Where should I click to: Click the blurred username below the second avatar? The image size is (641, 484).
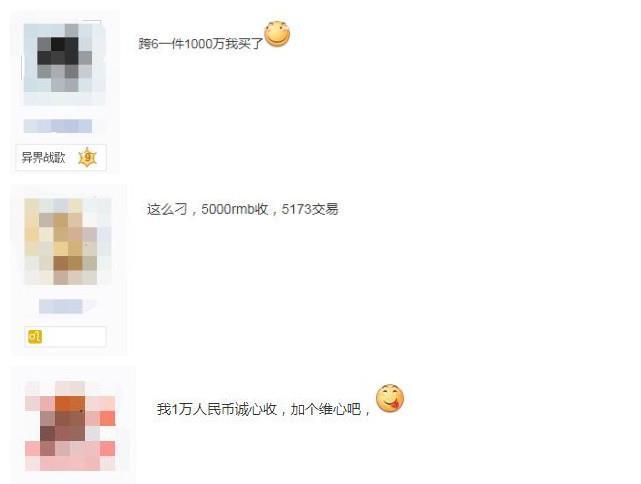pyautogui.click(x=67, y=306)
